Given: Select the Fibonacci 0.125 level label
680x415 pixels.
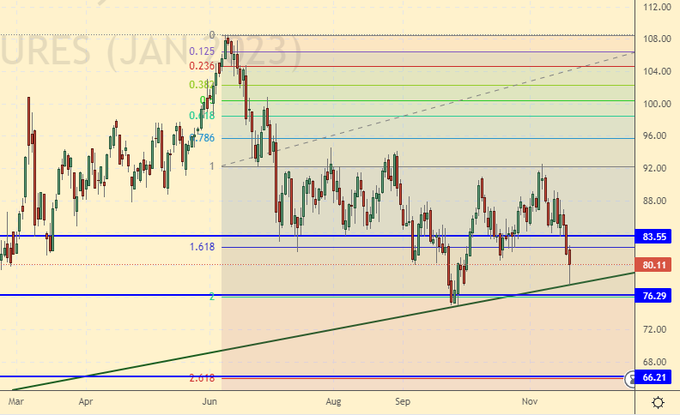Looking at the screenshot, I should click(202, 51).
